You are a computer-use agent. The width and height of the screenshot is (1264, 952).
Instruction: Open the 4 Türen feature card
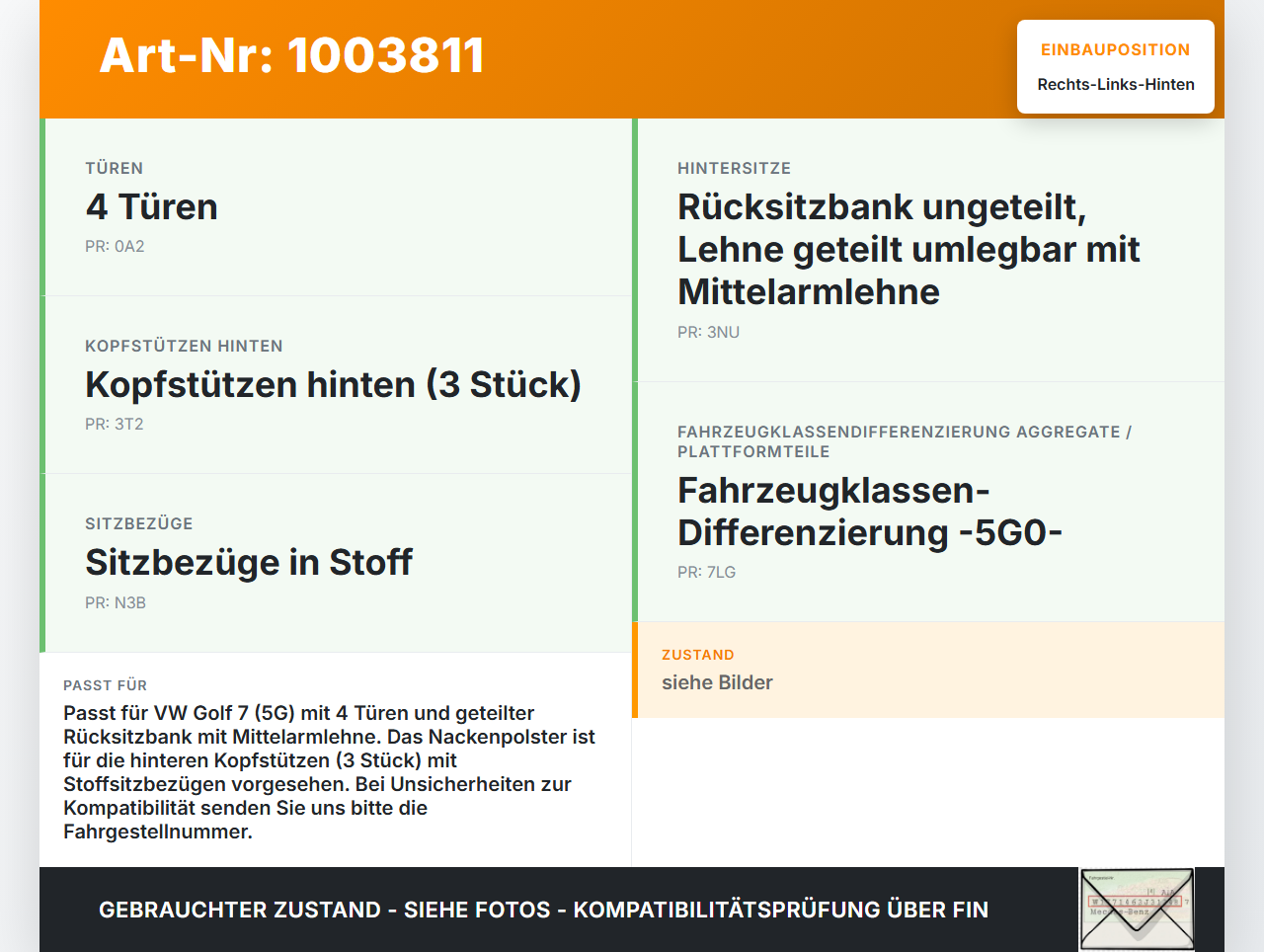(336, 207)
